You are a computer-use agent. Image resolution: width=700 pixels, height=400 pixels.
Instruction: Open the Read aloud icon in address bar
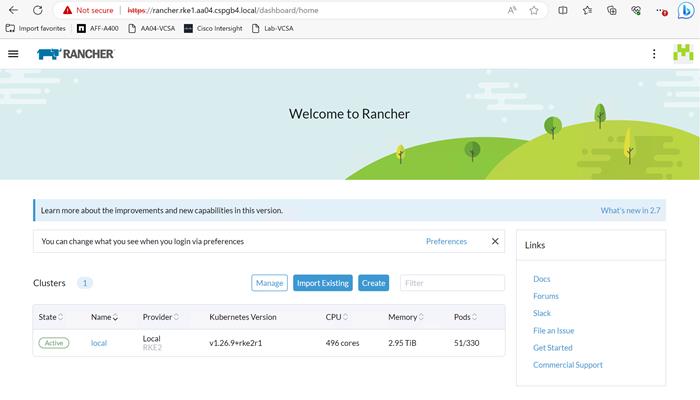(512, 10)
